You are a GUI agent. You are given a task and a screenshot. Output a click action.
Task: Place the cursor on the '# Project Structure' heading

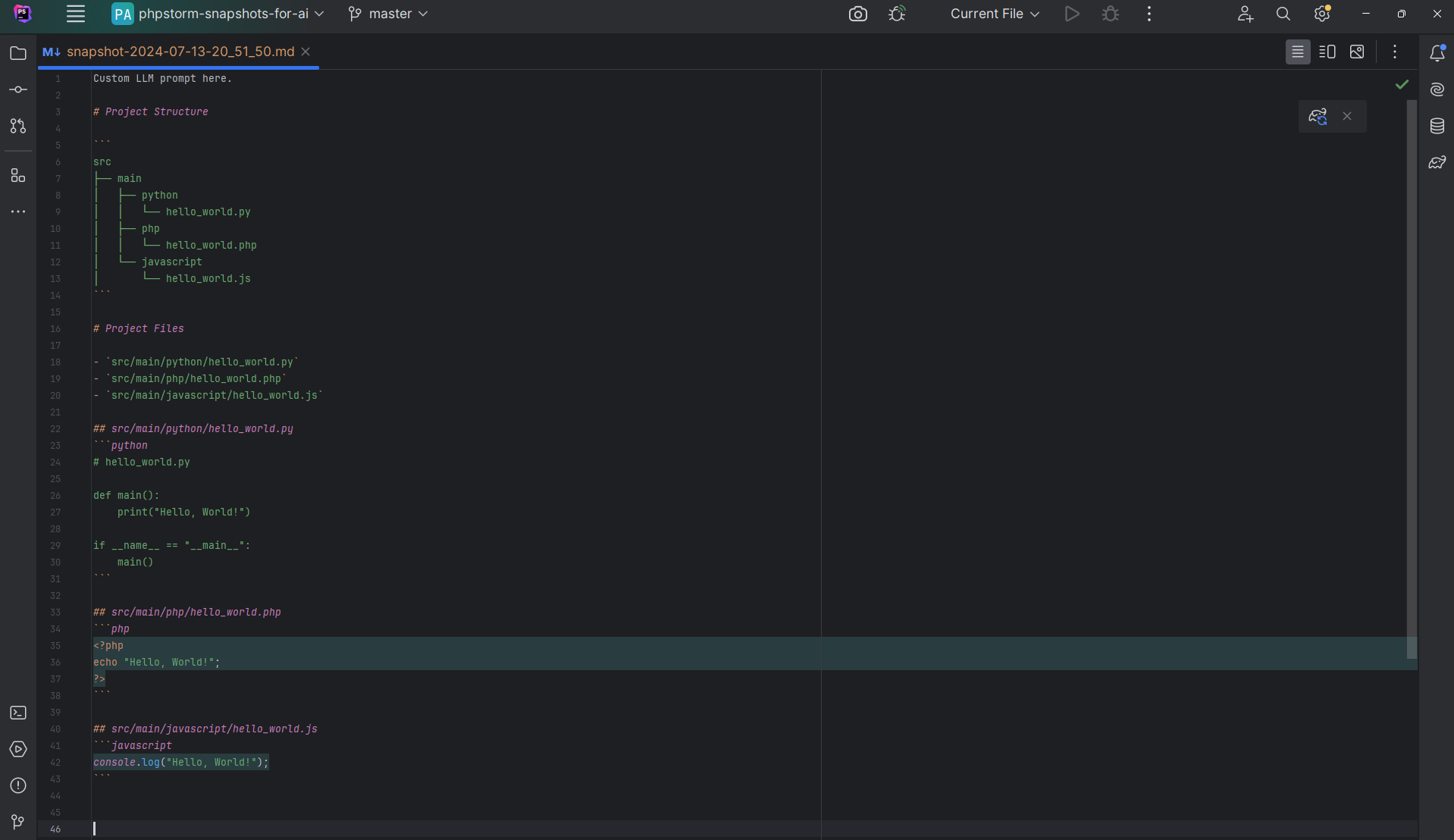tap(150, 111)
